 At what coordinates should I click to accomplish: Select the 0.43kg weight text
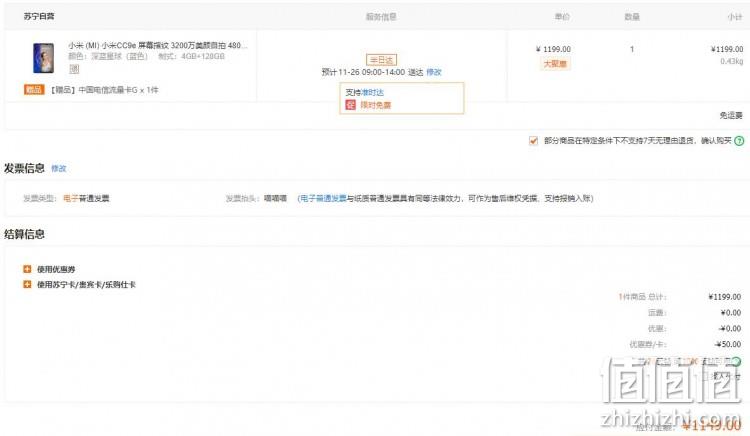point(732,61)
